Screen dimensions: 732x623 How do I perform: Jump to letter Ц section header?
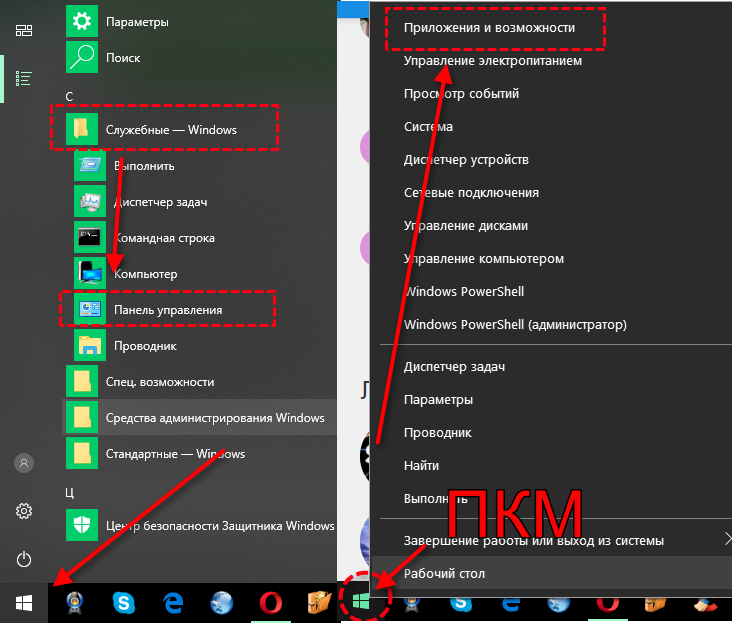70,492
